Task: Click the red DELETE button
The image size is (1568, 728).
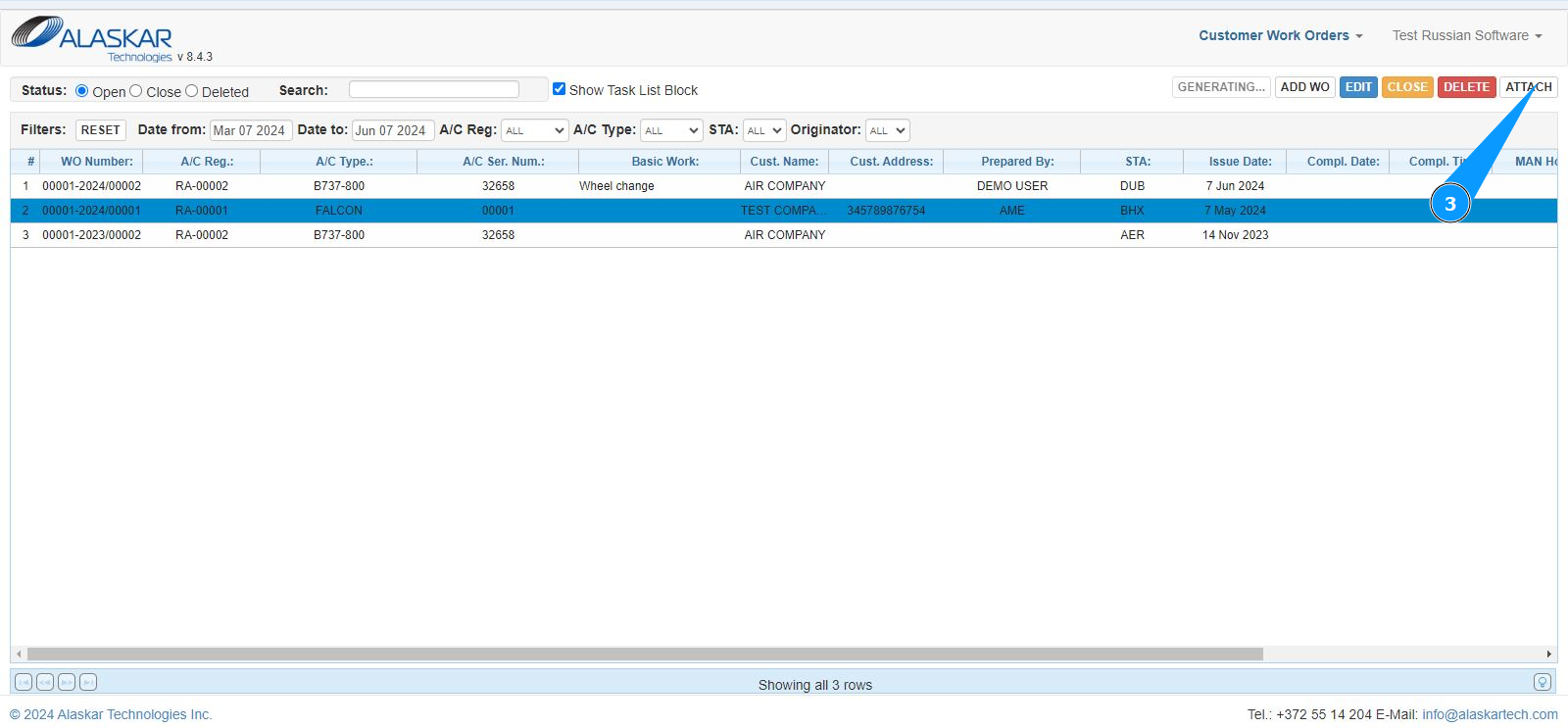Action: click(x=1466, y=87)
